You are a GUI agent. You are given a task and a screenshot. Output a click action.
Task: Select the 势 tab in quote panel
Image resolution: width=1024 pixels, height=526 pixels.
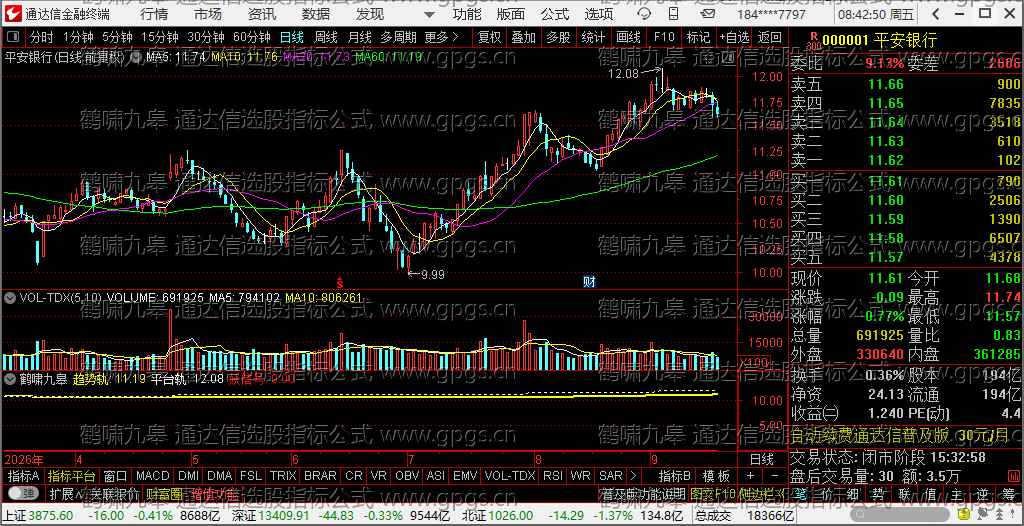(x=879, y=494)
